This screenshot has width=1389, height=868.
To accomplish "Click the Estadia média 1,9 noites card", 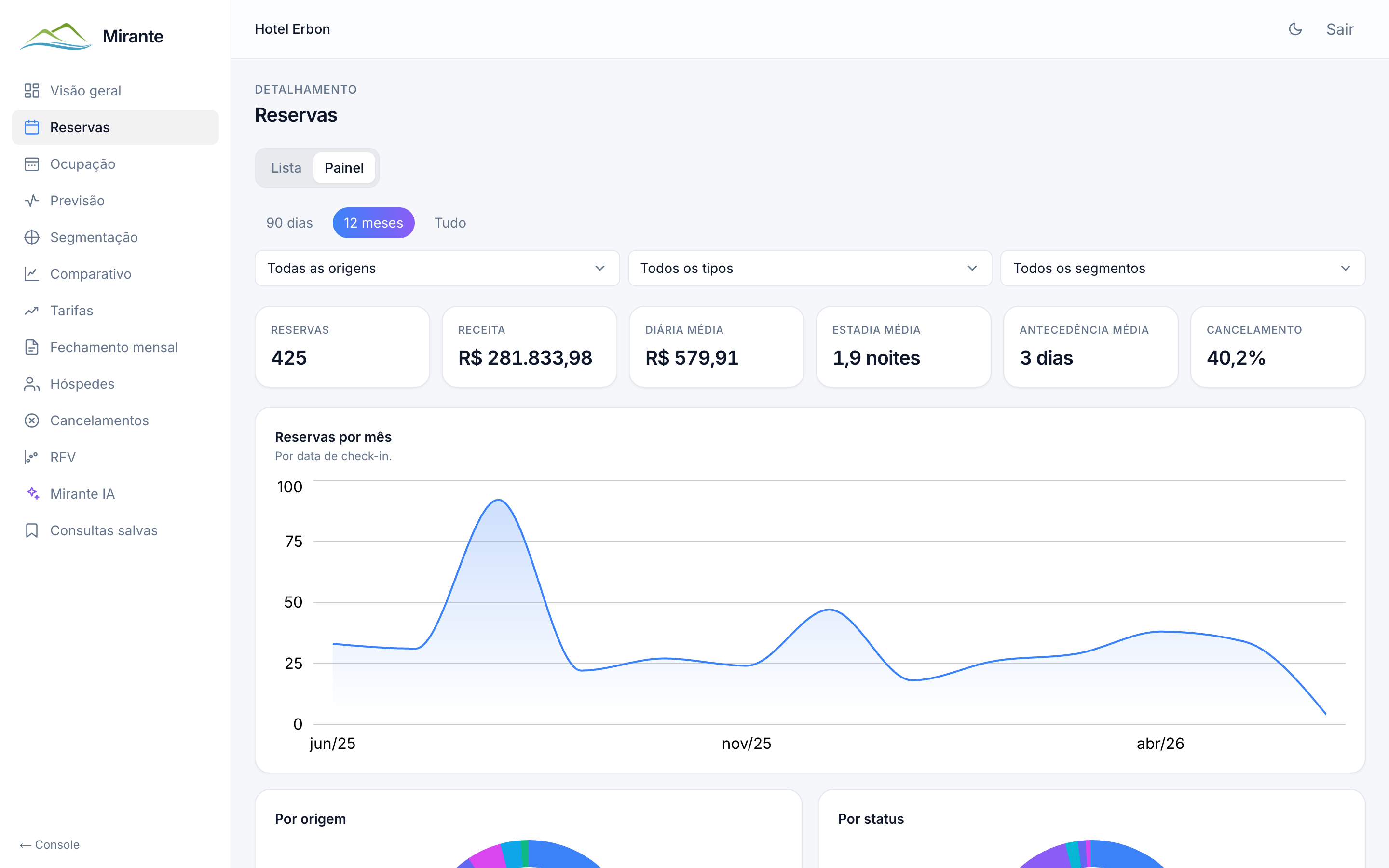I will click(904, 347).
